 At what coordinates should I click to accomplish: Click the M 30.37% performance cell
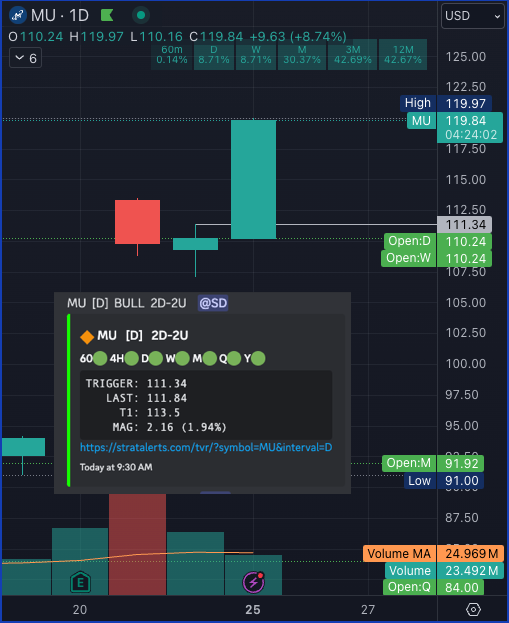302,55
